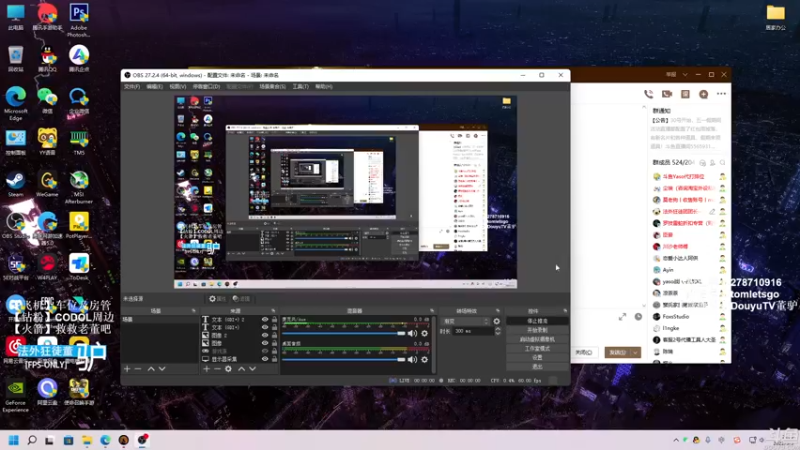Open scene transition properties gear
800x450 pixels.
tap(496, 321)
